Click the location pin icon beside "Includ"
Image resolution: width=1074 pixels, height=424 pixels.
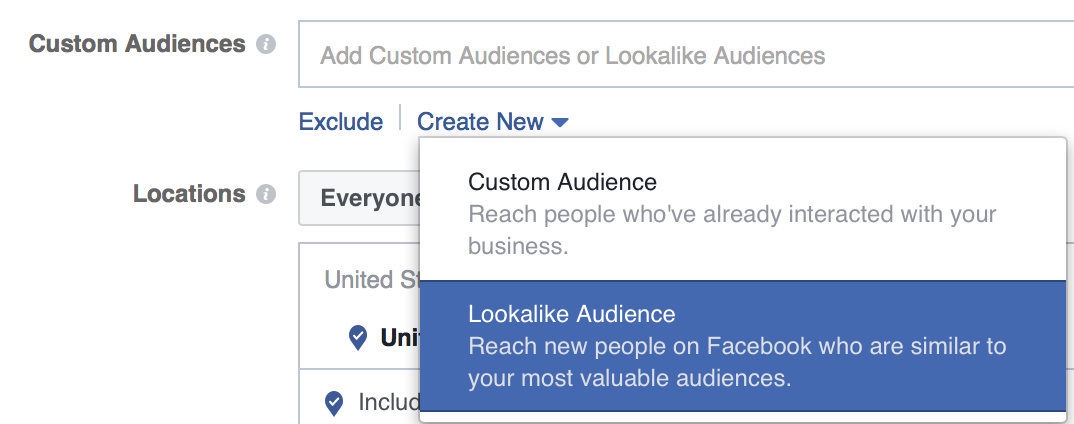(x=335, y=403)
